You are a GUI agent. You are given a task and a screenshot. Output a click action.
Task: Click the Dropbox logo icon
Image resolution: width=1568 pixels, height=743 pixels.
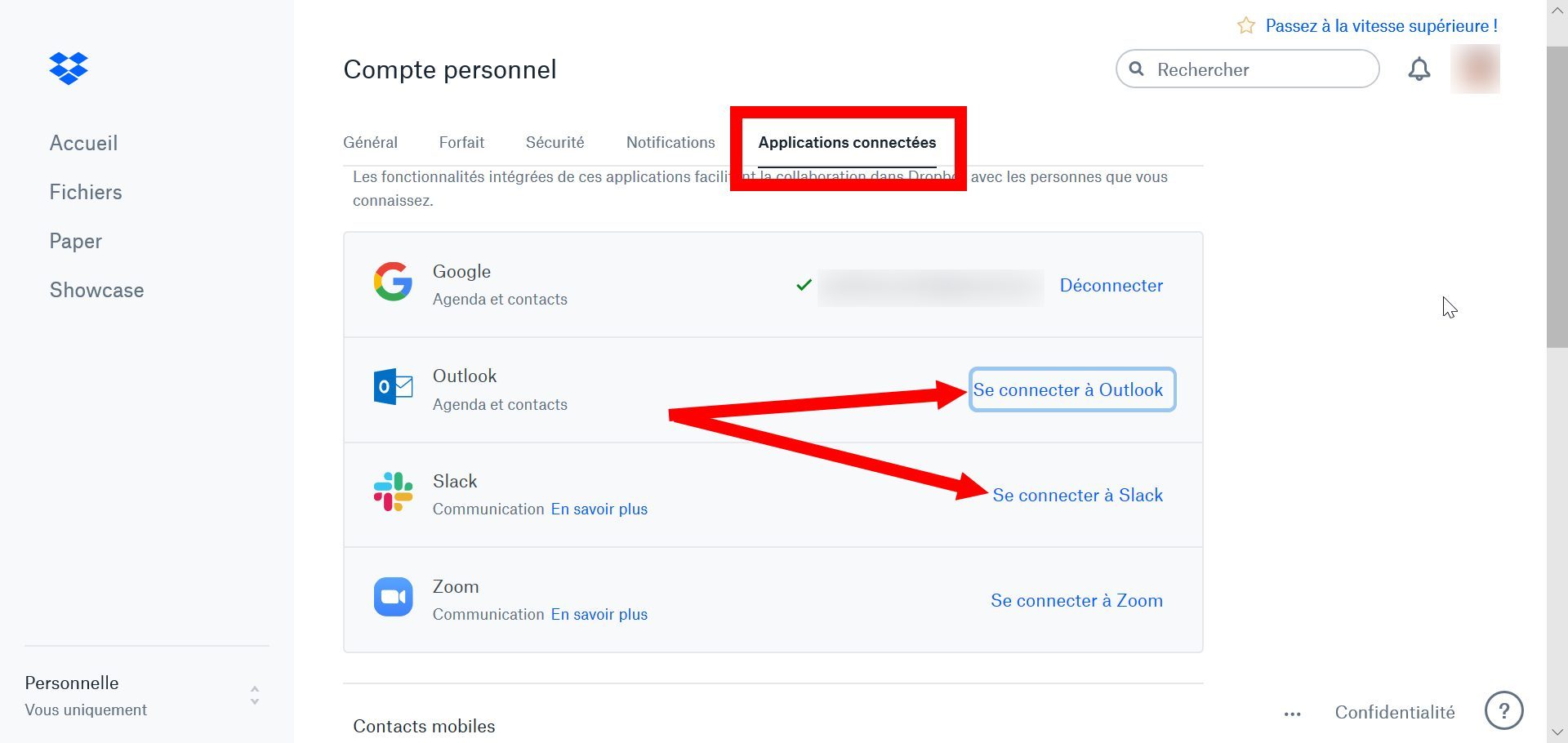(x=69, y=69)
